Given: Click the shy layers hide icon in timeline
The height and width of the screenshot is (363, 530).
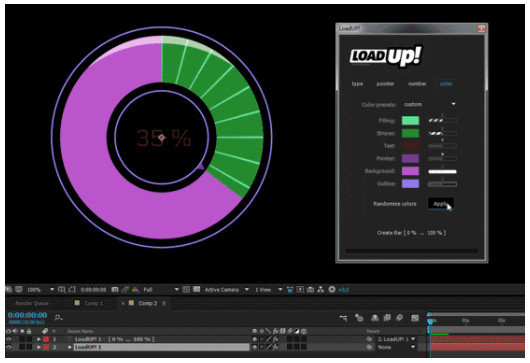Looking at the screenshot, I should coord(375,318).
